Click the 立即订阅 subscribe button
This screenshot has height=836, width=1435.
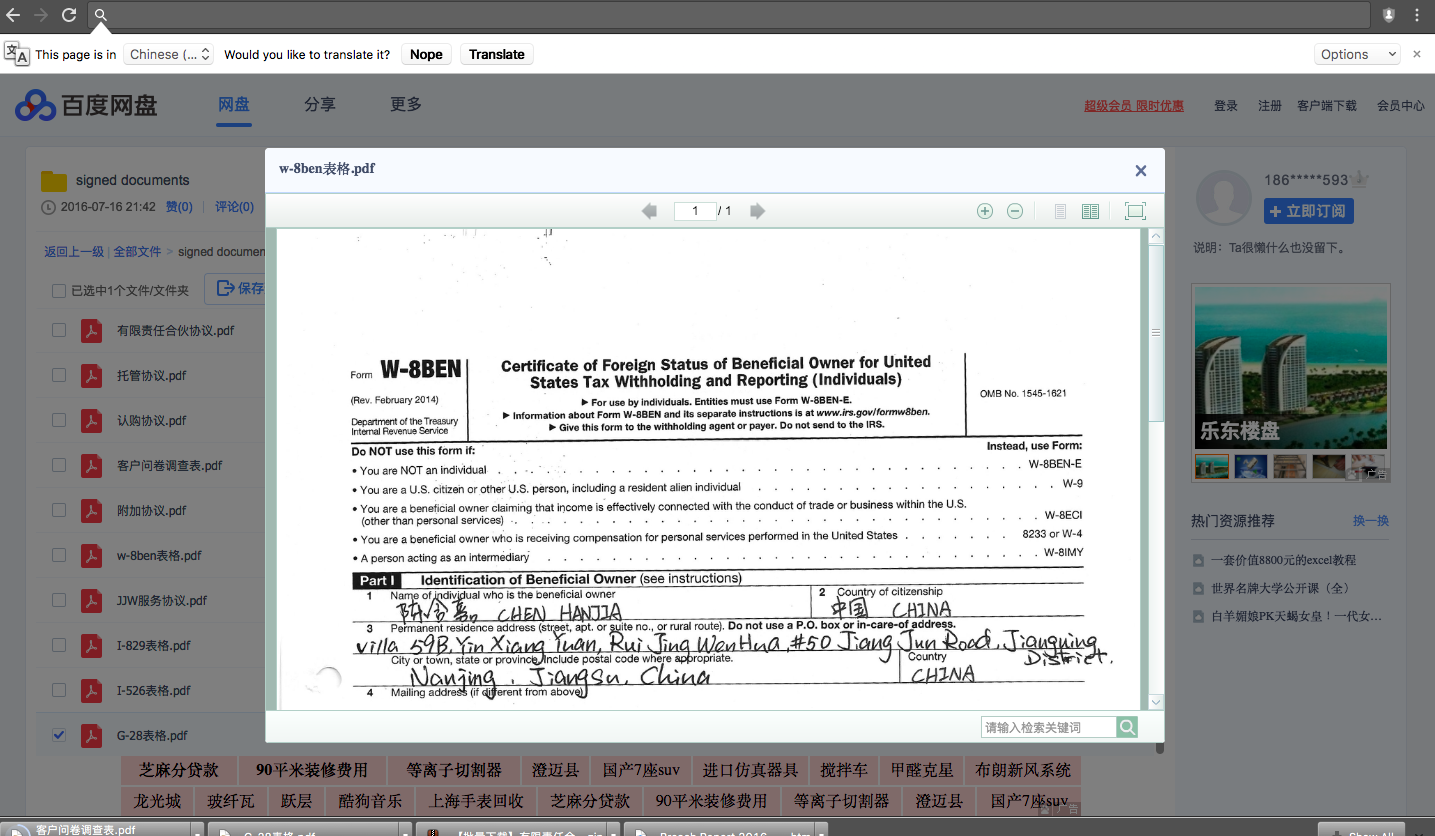tap(1309, 211)
